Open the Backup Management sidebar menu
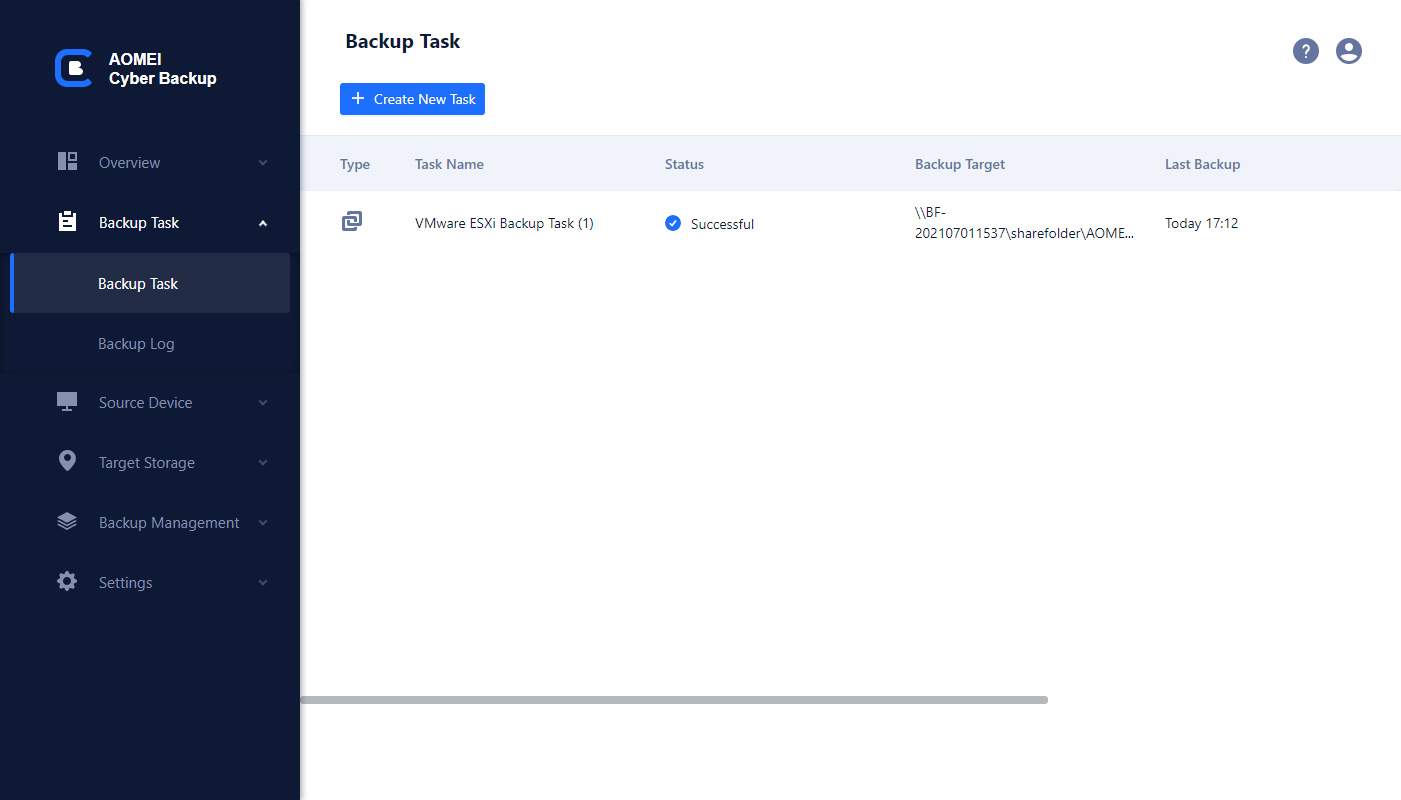This screenshot has height=800, width=1401. [x=150, y=523]
